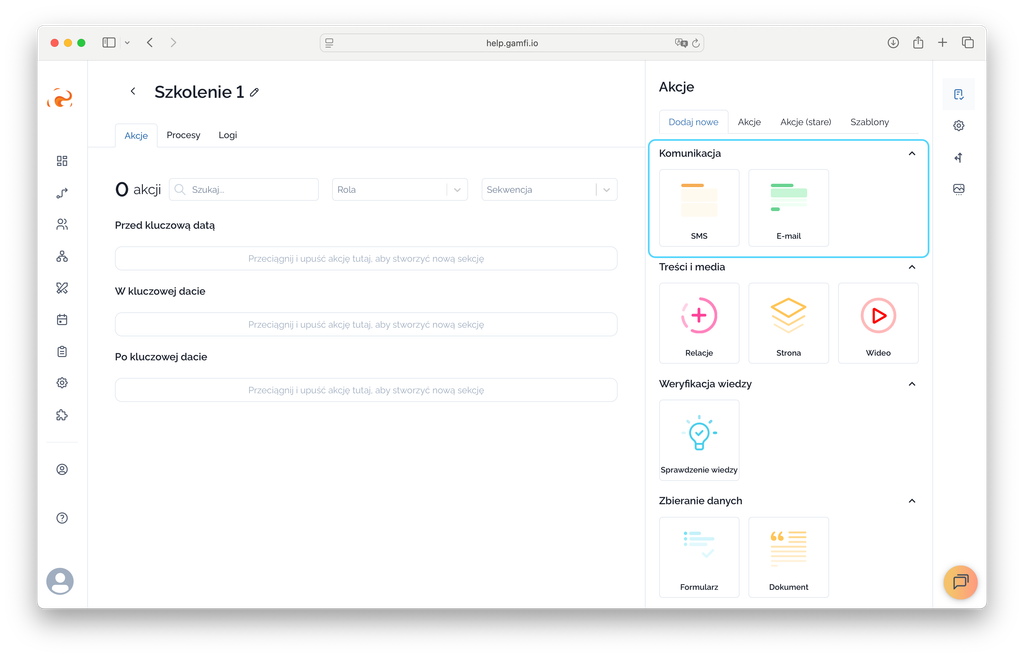Screen dimensions: 1024x658
Task: Click the pencil icon beside Szkolenie 1
Action: 255,92
